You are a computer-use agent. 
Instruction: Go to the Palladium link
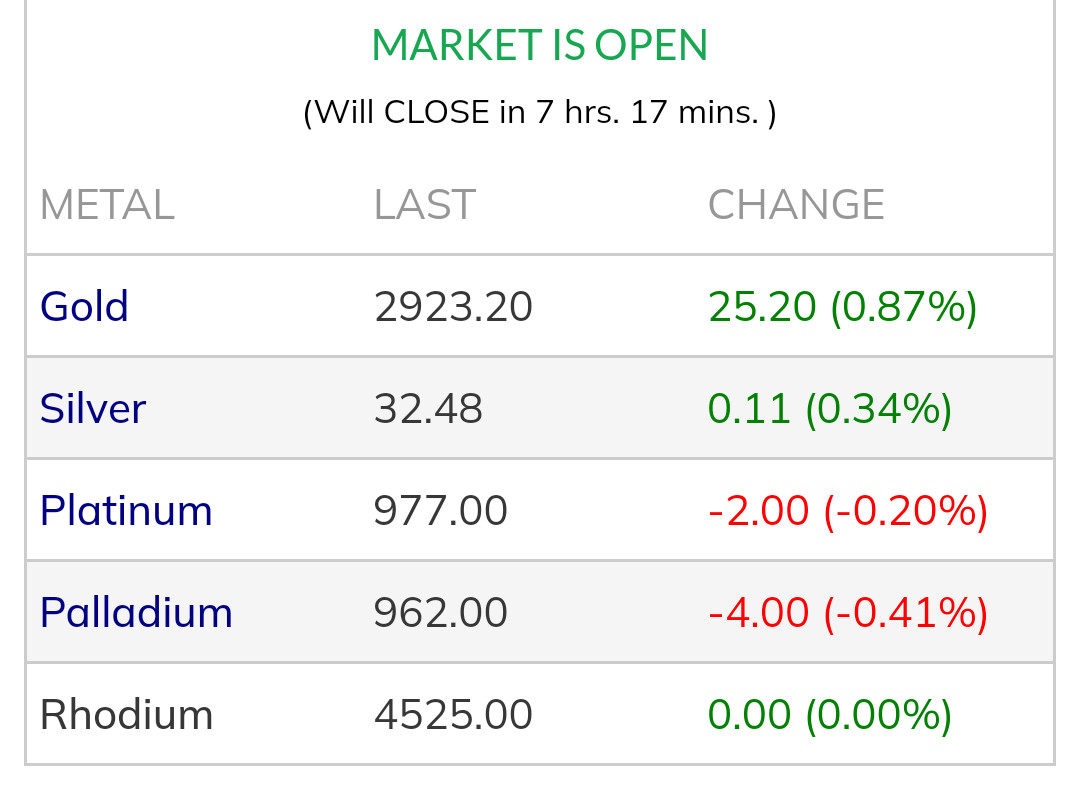tap(136, 613)
